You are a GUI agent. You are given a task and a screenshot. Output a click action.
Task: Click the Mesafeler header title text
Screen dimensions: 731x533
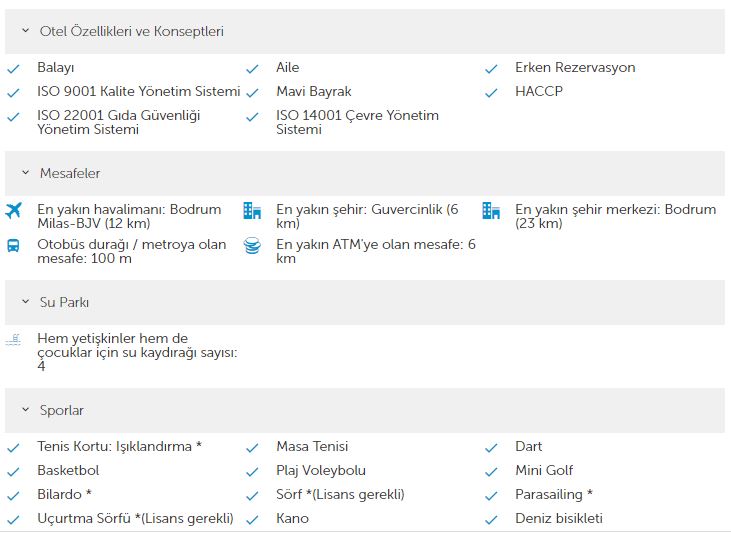70,173
